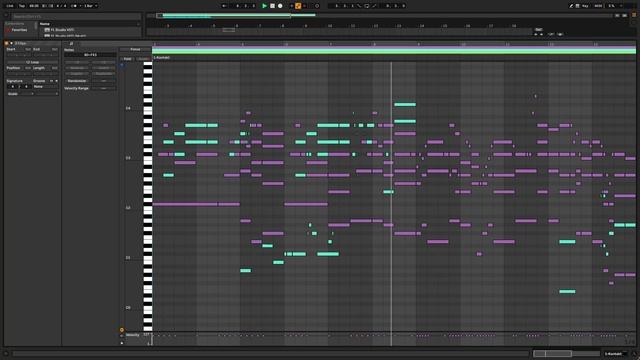This screenshot has width=640, height=360.
Task: Collapse the 3 Clips panel triangle
Action: pos(11,43)
